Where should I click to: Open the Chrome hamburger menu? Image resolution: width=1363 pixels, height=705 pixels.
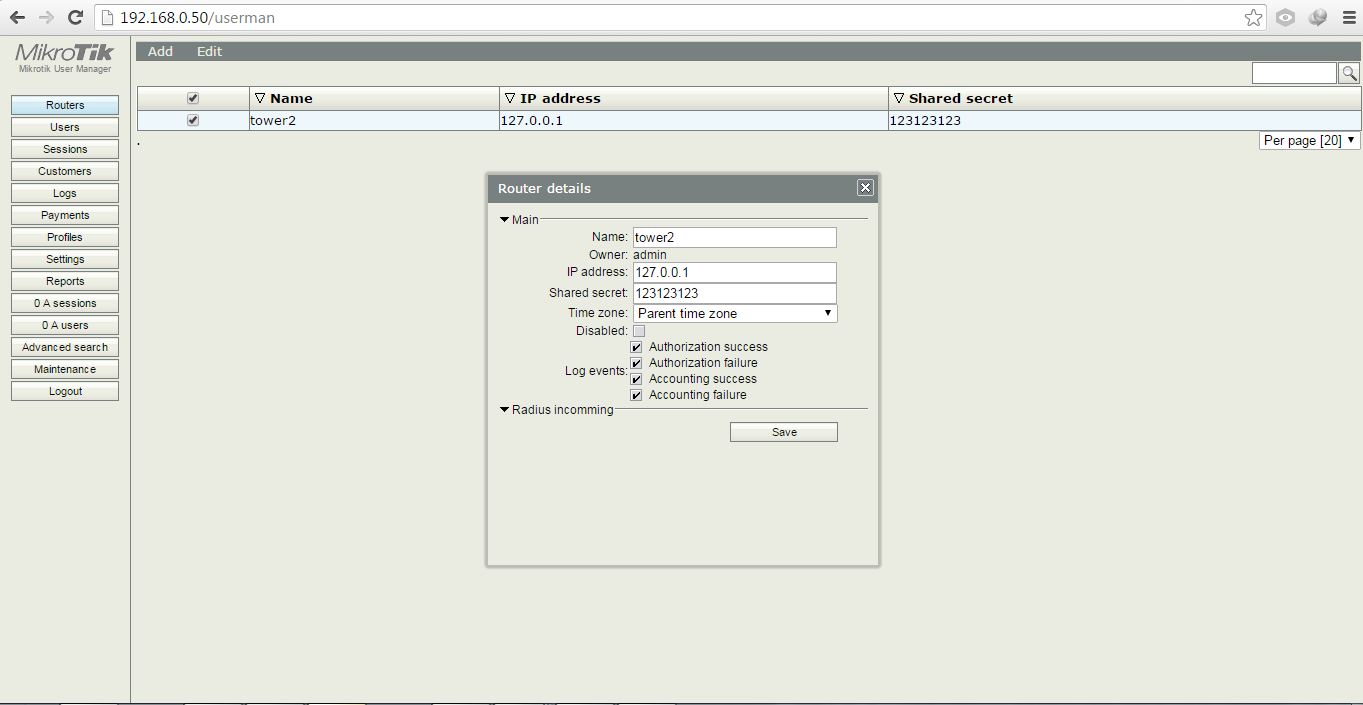coord(1348,17)
